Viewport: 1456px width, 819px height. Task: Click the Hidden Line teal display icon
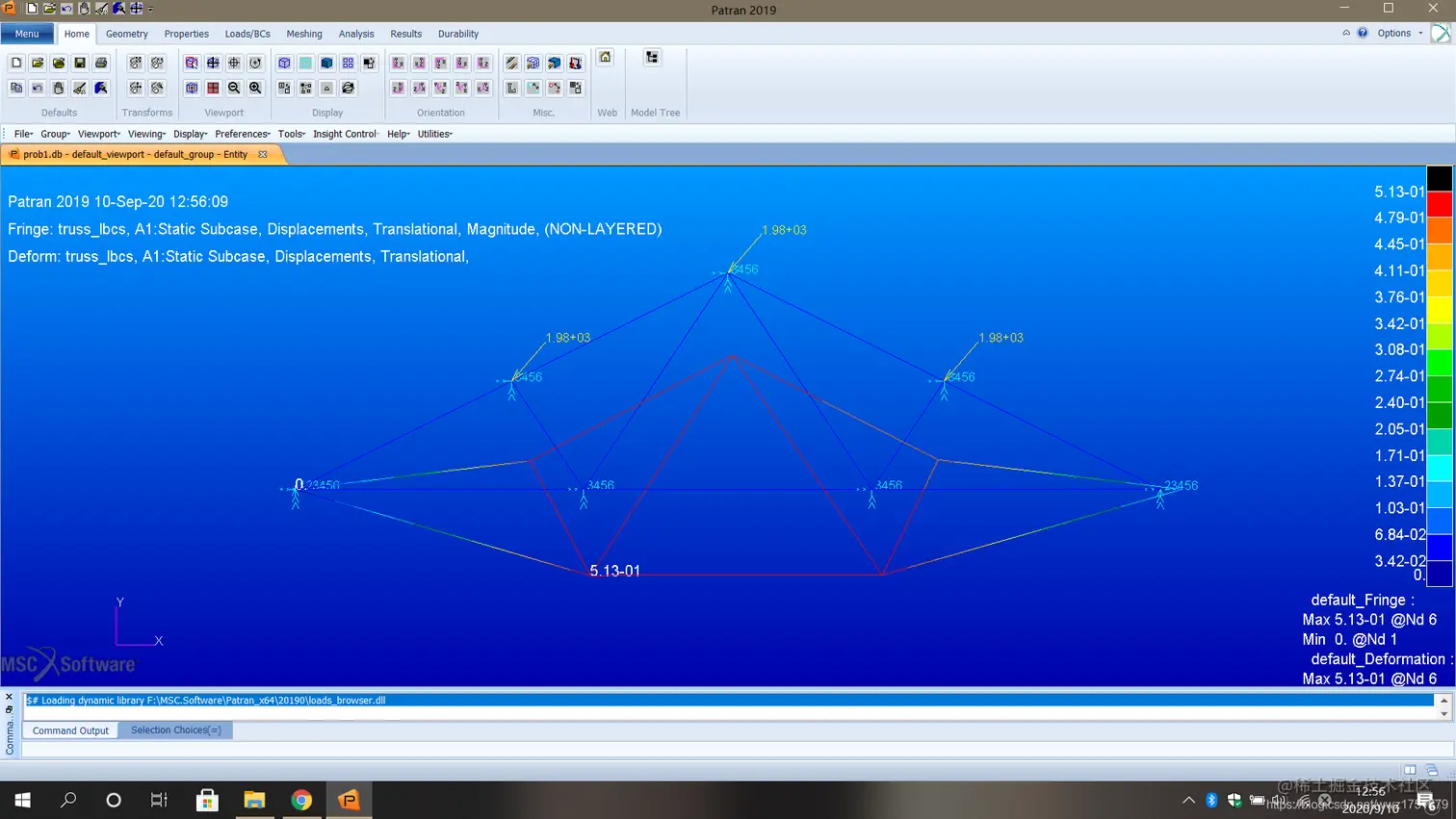point(305,63)
